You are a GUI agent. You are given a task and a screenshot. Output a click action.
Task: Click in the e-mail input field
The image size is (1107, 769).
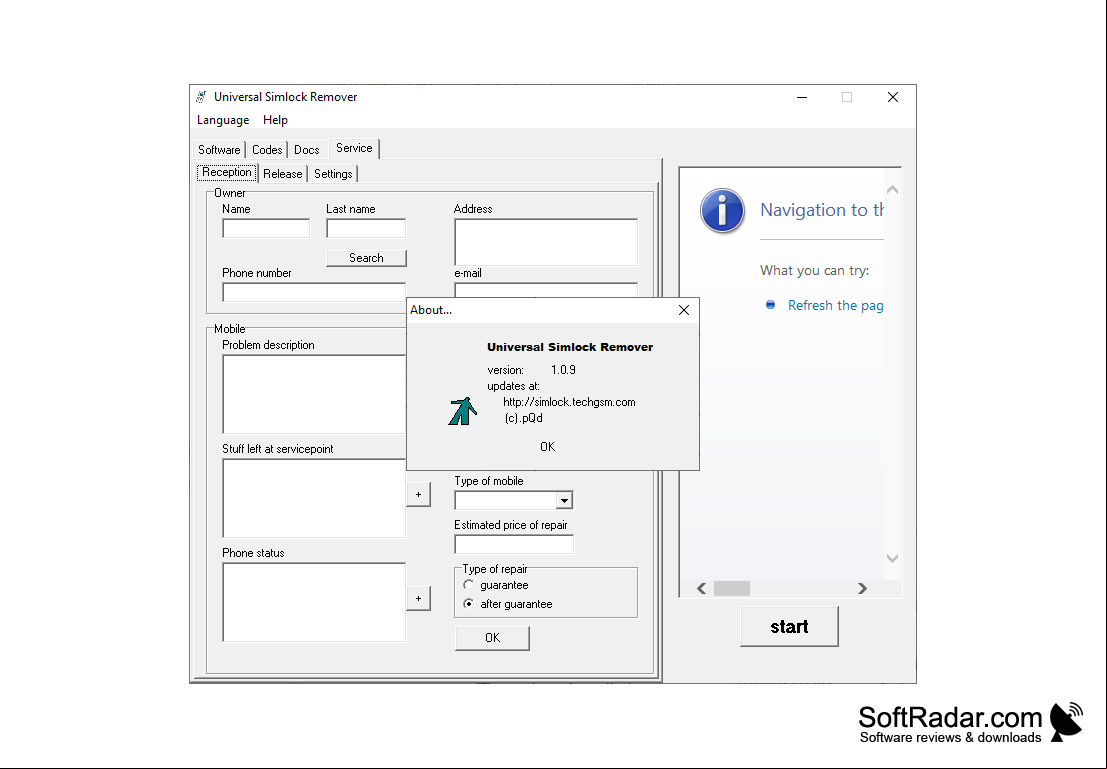pos(546,290)
